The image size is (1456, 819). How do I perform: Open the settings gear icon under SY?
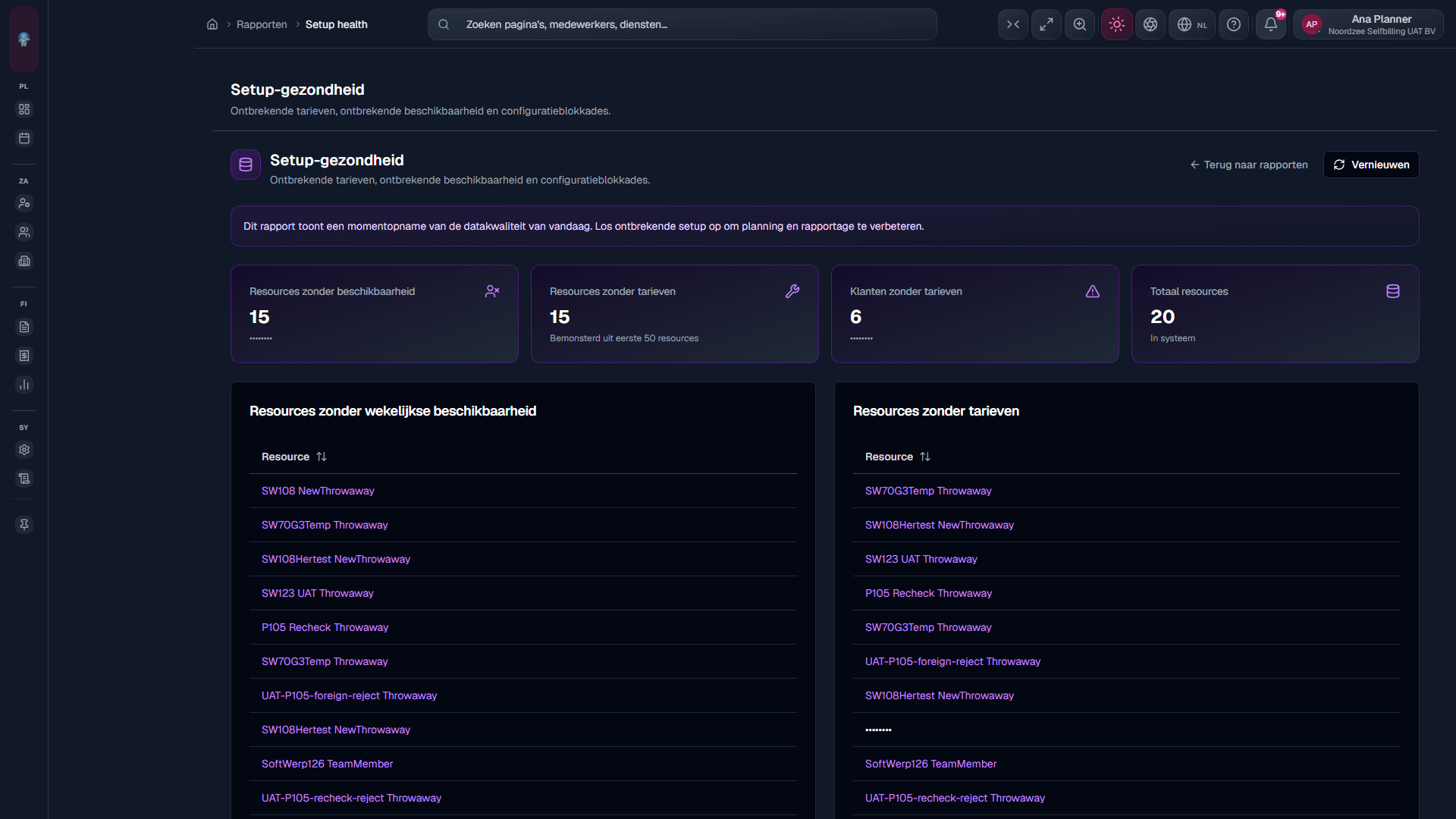point(24,450)
